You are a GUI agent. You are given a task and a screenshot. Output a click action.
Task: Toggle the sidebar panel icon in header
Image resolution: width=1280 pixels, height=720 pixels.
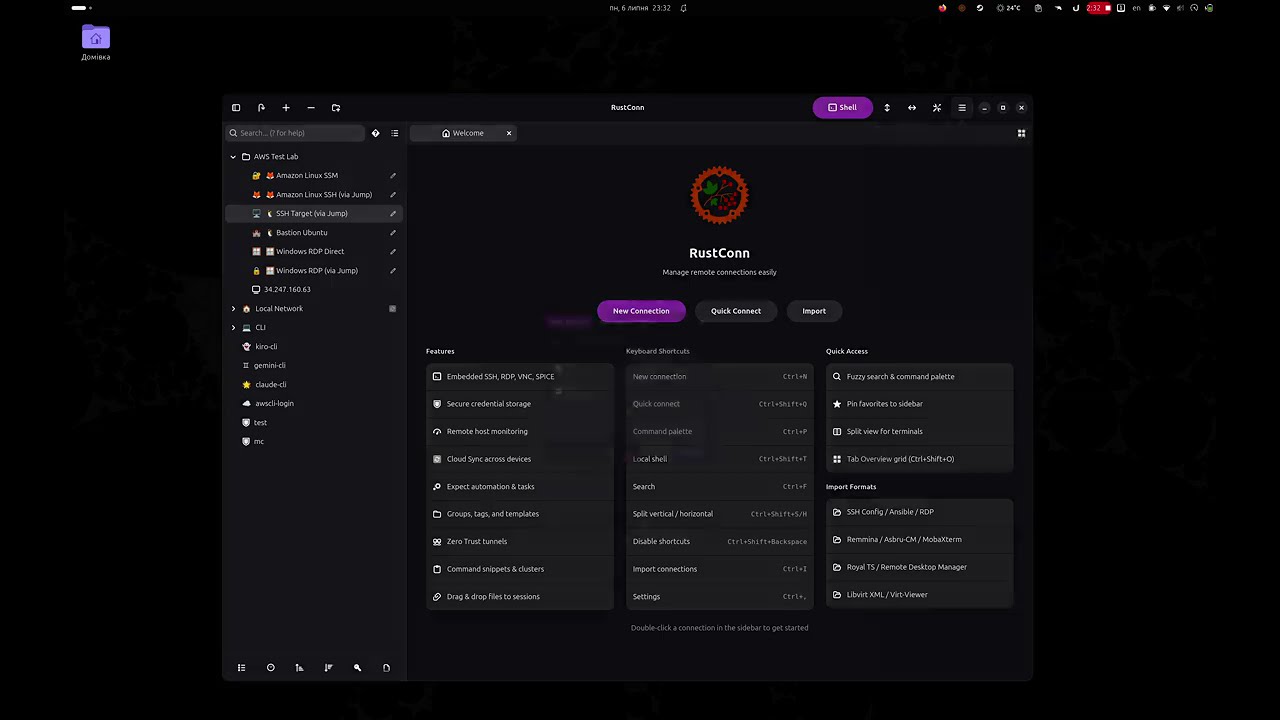236,108
